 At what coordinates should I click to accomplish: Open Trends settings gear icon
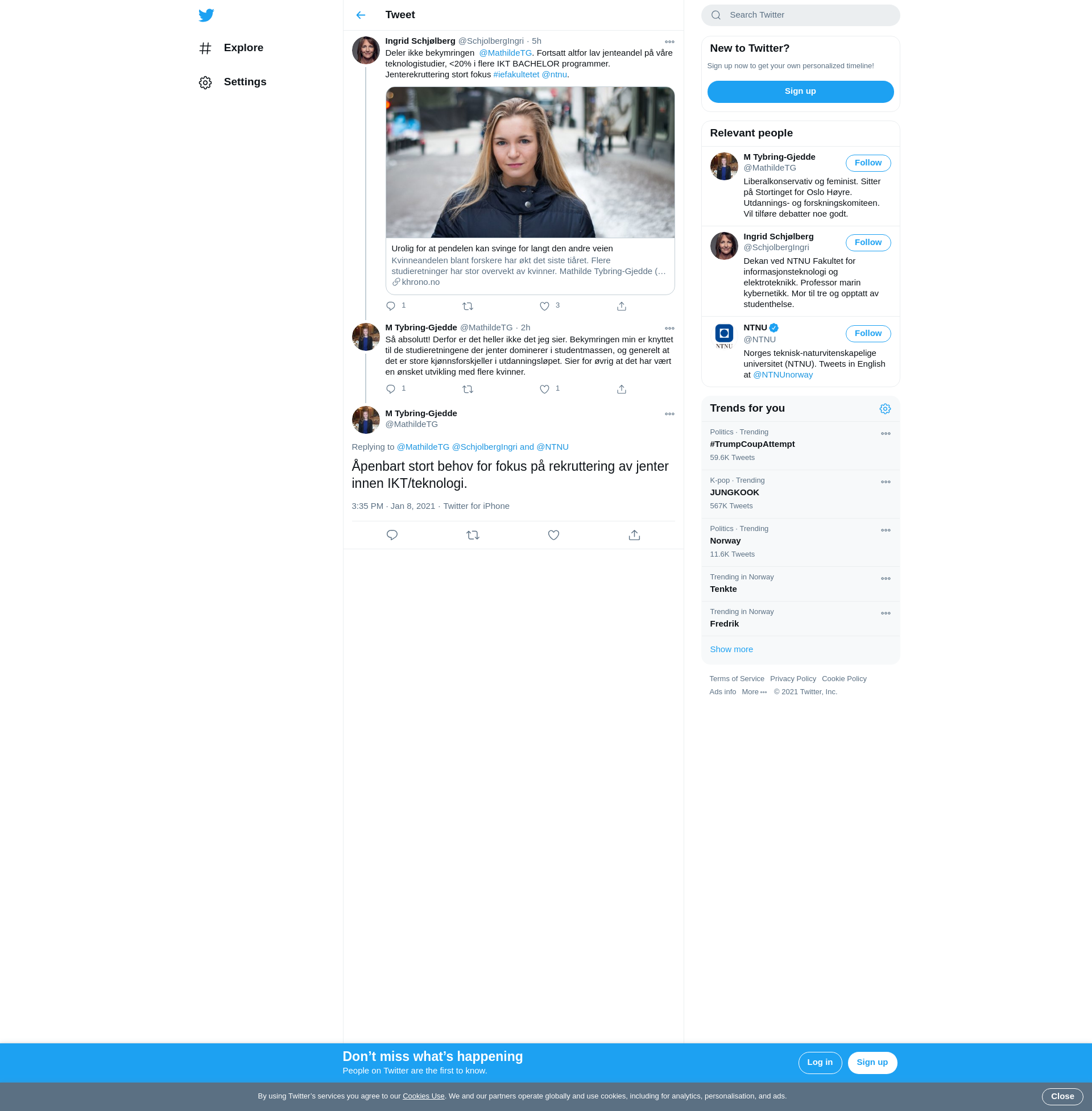coord(885,409)
